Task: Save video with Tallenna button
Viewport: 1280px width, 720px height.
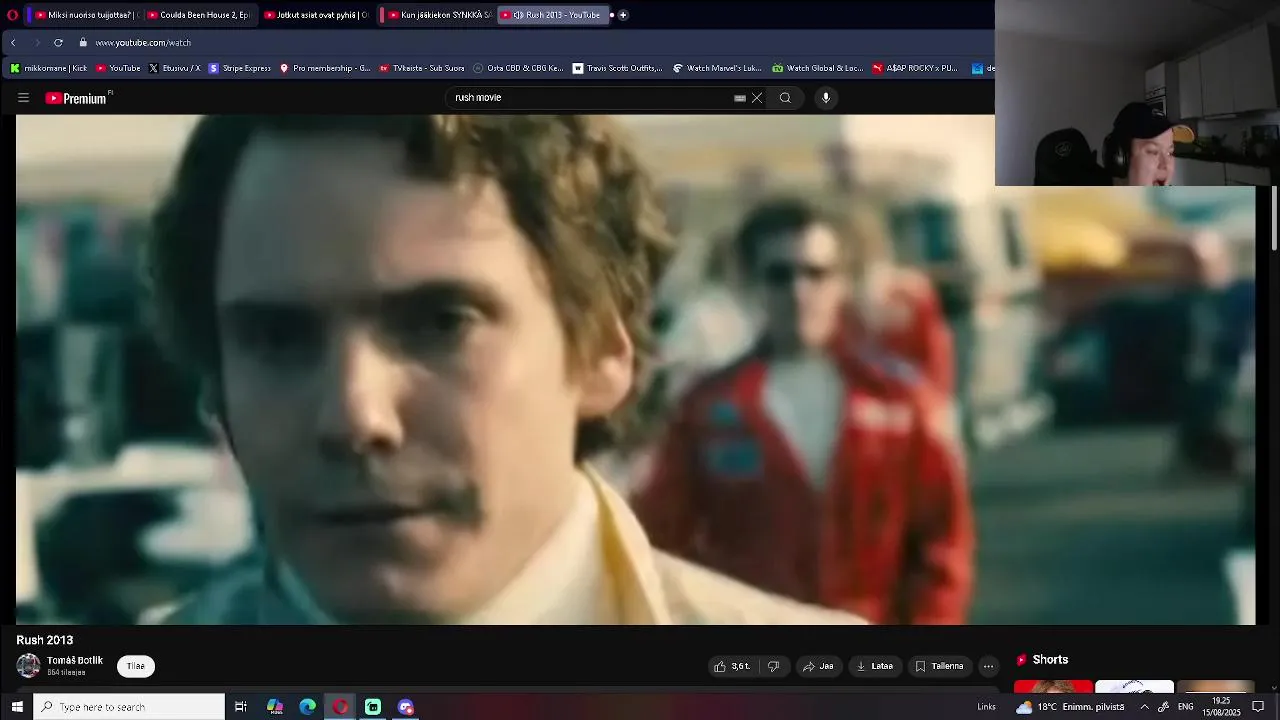Action: tap(939, 666)
